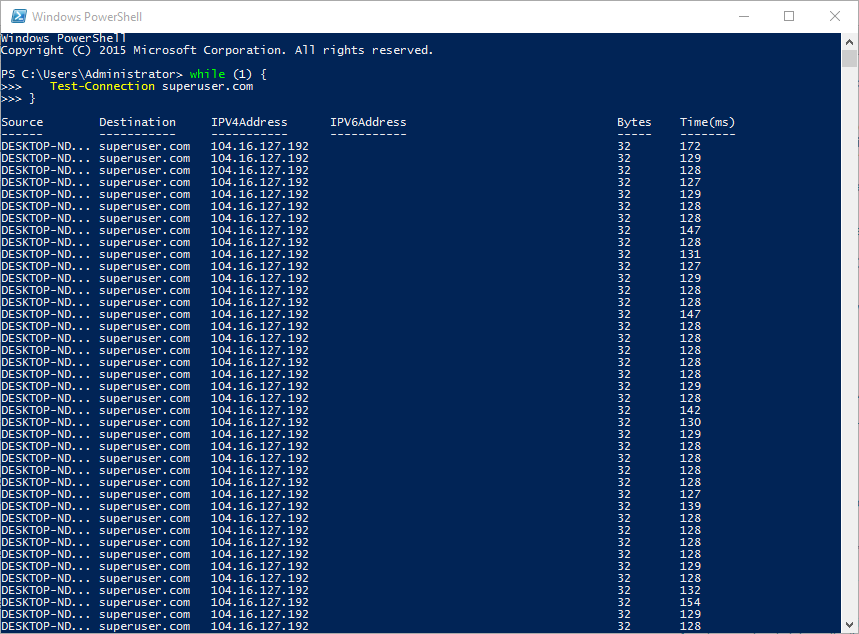The width and height of the screenshot is (859, 634).
Task: Maximize the PowerShell window
Action: tap(788, 16)
